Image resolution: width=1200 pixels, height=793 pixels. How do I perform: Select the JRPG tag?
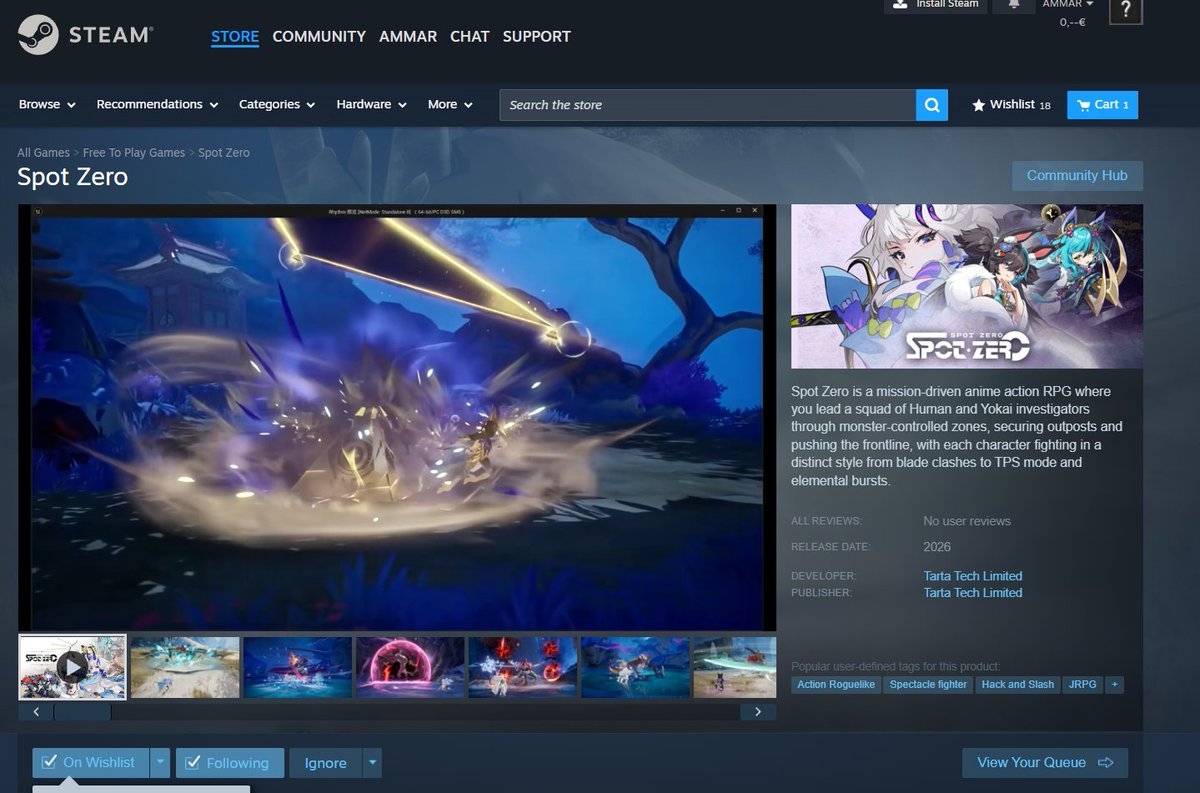point(1082,684)
